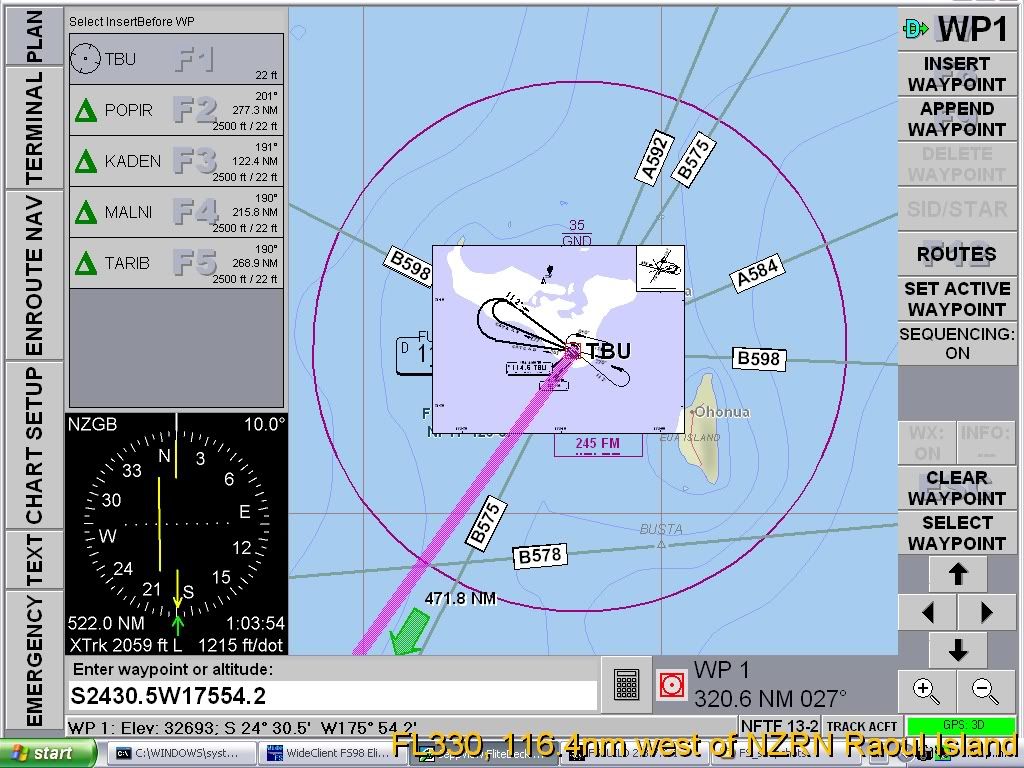Pan map up with up arrow

pyautogui.click(x=957, y=574)
